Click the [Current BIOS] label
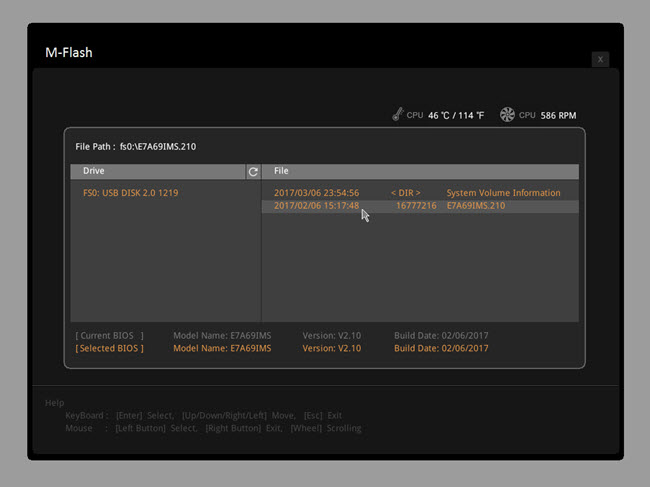This screenshot has height=487, width=650. (109, 335)
